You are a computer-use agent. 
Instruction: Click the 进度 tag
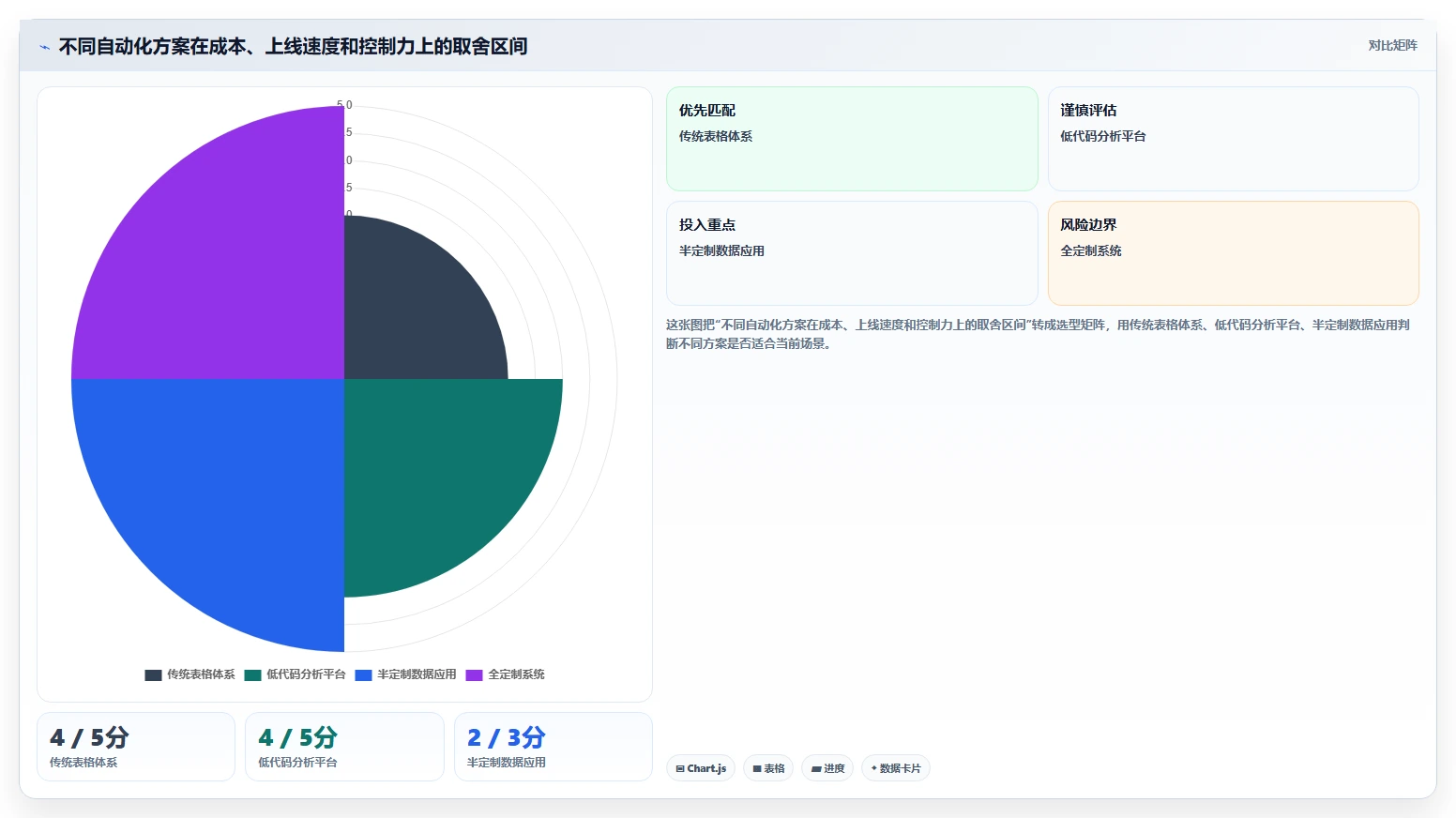click(827, 768)
